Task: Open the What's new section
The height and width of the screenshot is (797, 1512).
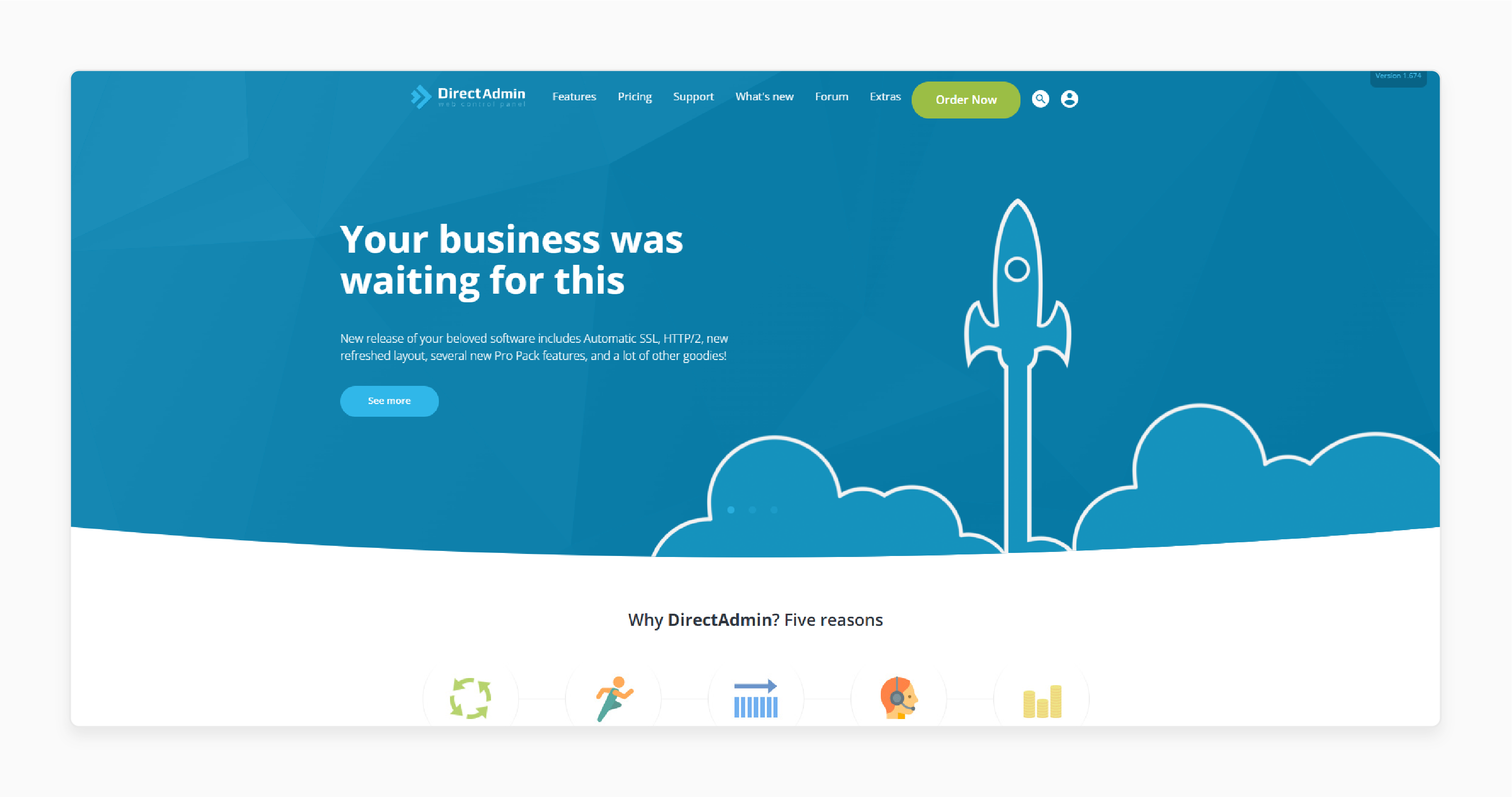Action: point(765,96)
